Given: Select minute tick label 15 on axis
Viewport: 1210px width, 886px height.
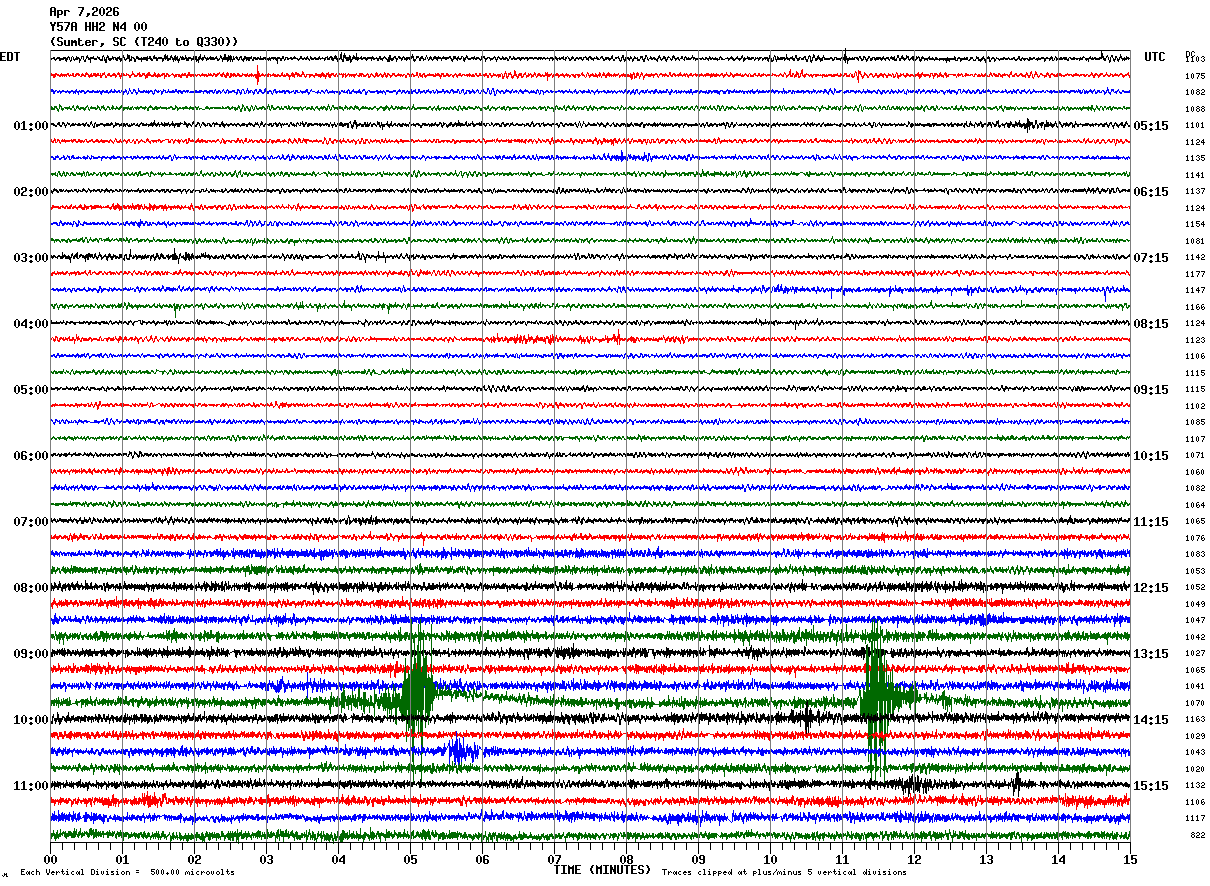Looking at the screenshot, I should click(1130, 859).
